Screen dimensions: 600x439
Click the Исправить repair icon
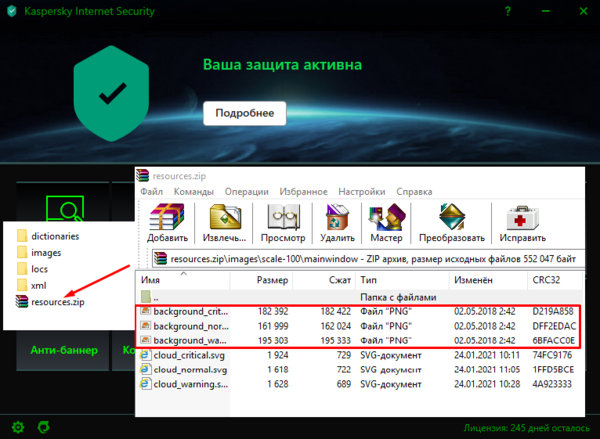click(523, 217)
